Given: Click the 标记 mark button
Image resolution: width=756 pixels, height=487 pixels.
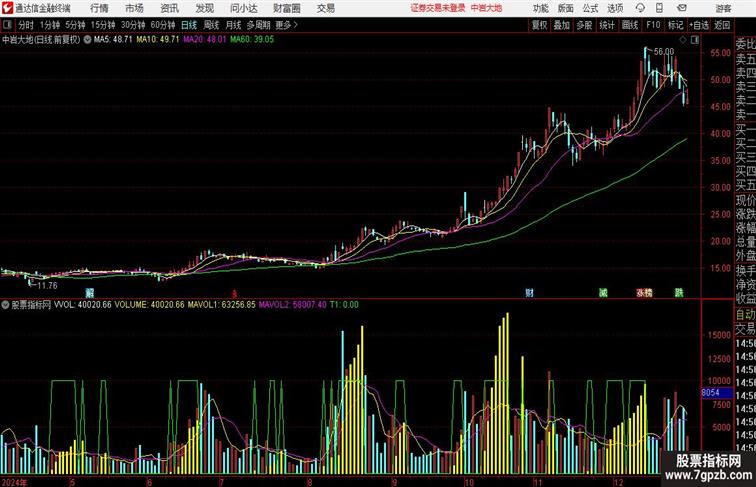Looking at the screenshot, I should [675, 25].
